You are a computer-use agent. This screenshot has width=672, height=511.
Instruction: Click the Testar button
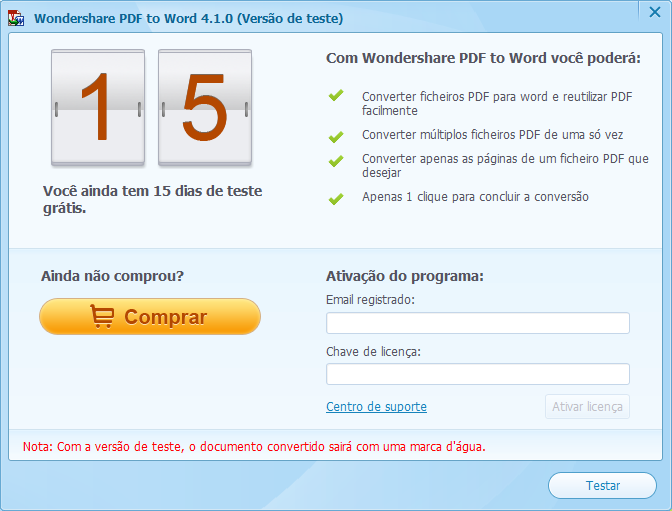click(602, 485)
